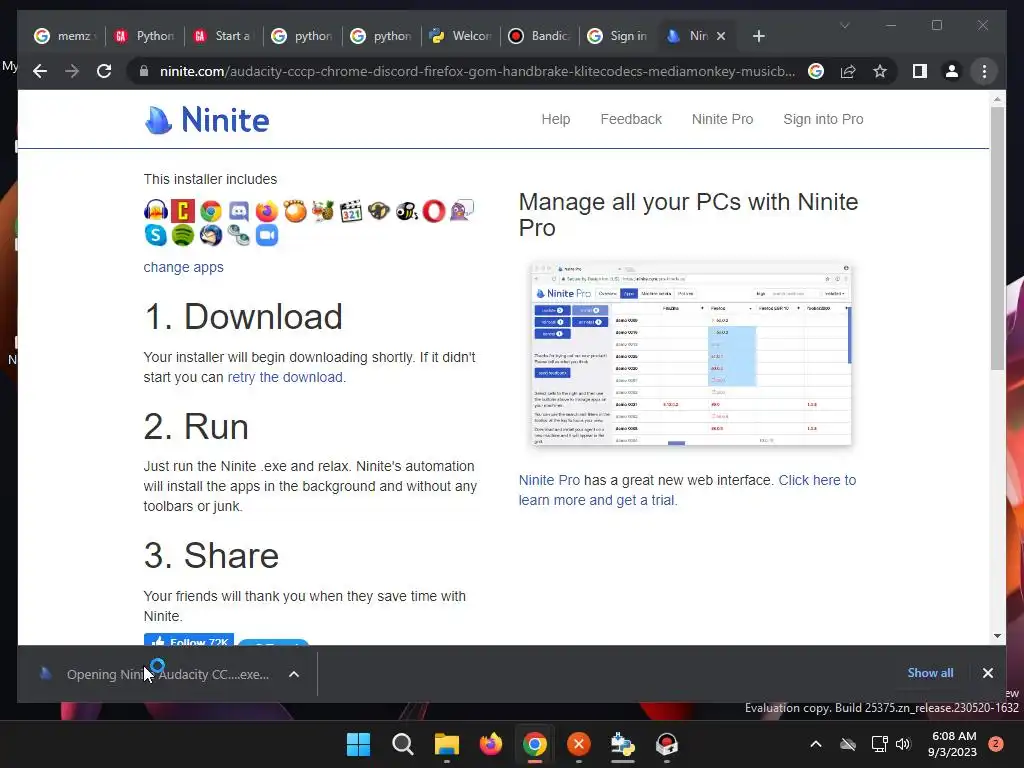Click Show all downloads
The height and width of the screenshot is (768, 1024).
[930, 673]
